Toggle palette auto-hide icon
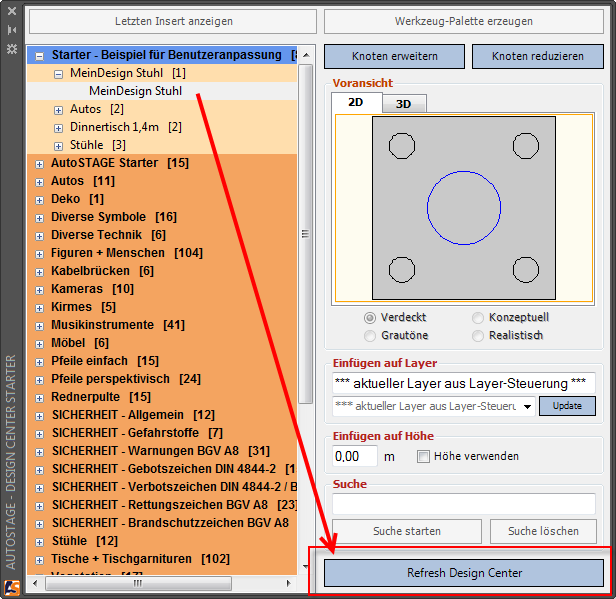This screenshot has width=616, height=599. pyautogui.click(x=12, y=32)
